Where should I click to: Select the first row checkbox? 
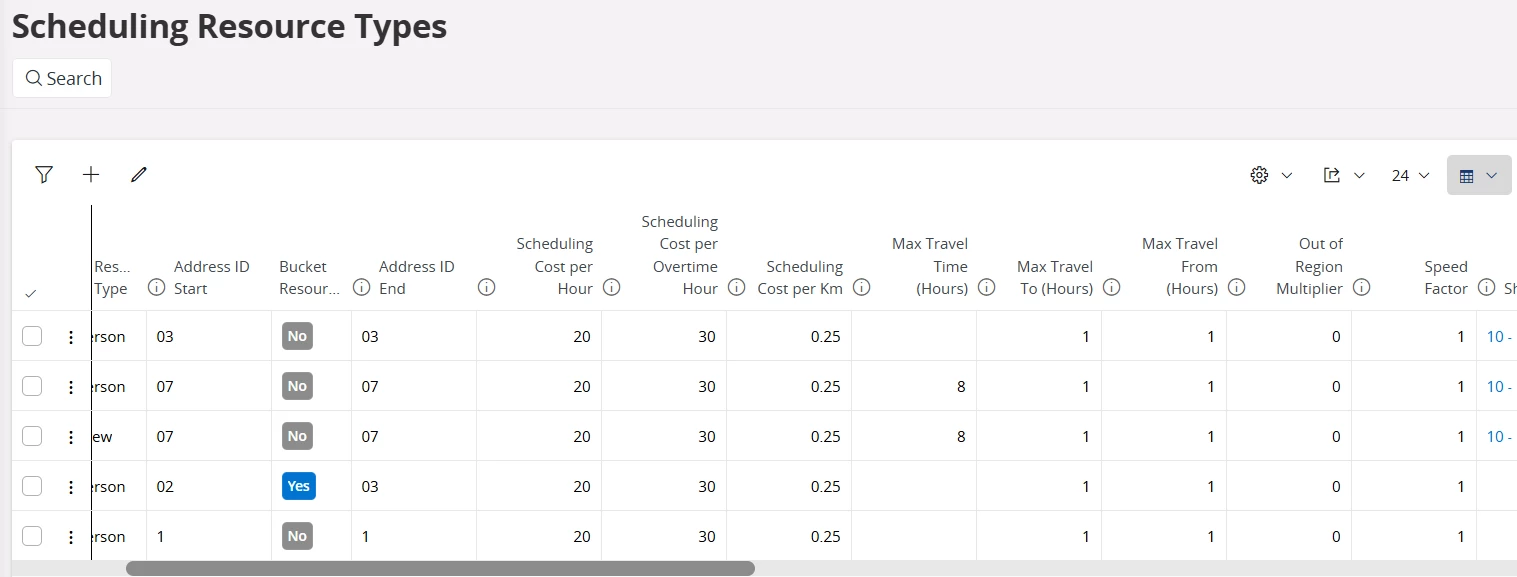[x=32, y=336]
